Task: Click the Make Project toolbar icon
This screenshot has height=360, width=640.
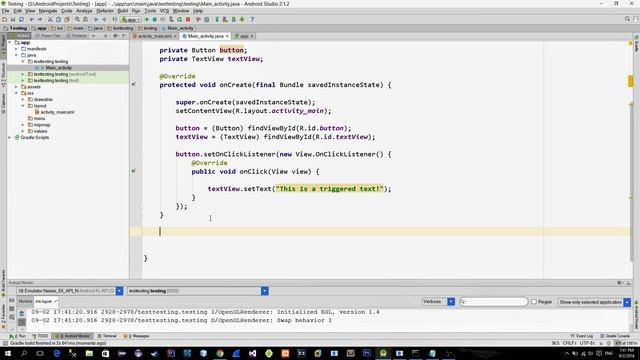Action: tap(114, 20)
